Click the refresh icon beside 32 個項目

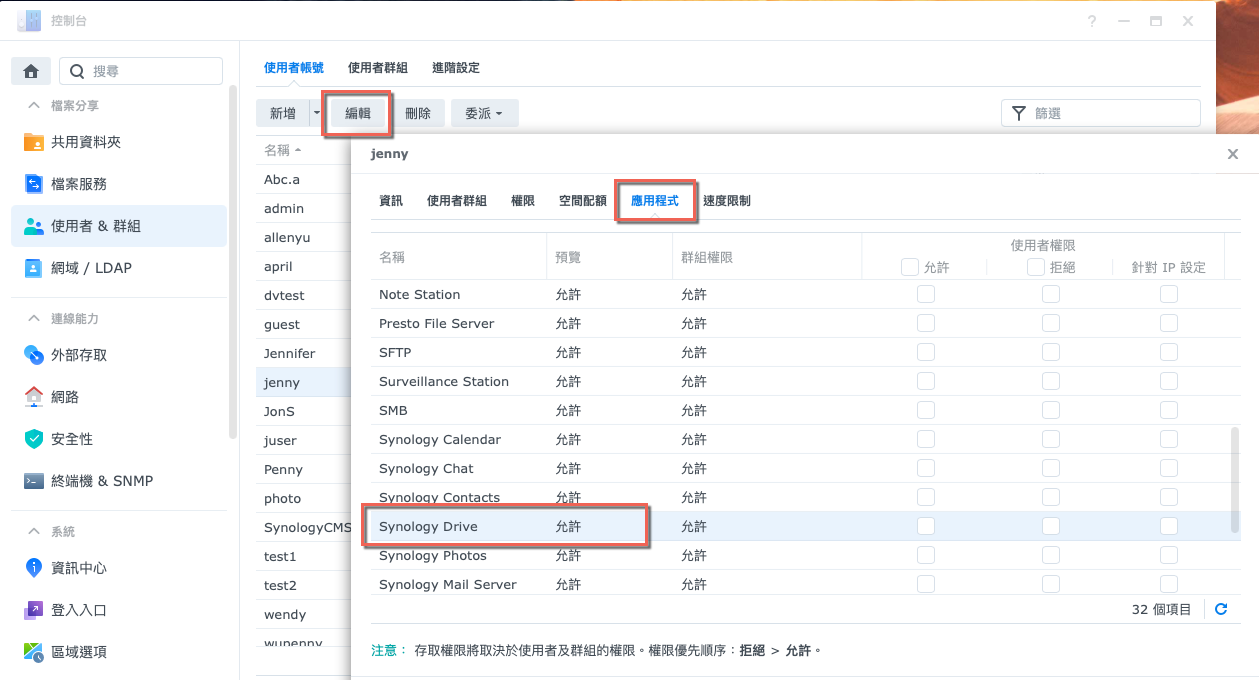[1221, 609]
